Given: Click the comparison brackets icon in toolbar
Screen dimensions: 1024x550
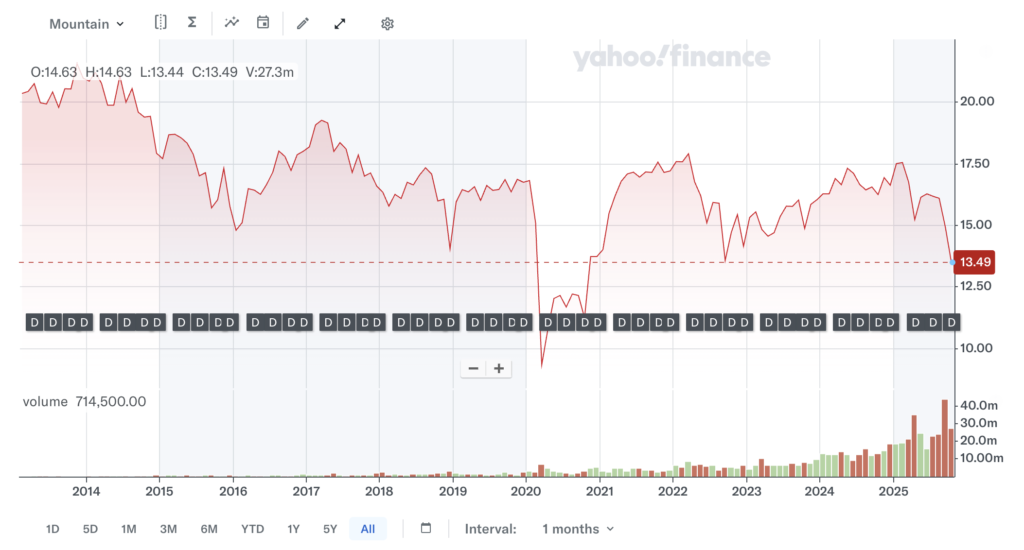Looking at the screenshot, I should coord(160,23).
